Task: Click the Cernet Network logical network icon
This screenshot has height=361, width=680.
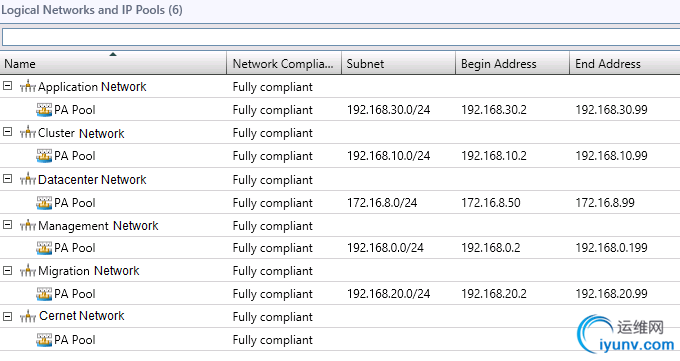Action: (28, 316)
